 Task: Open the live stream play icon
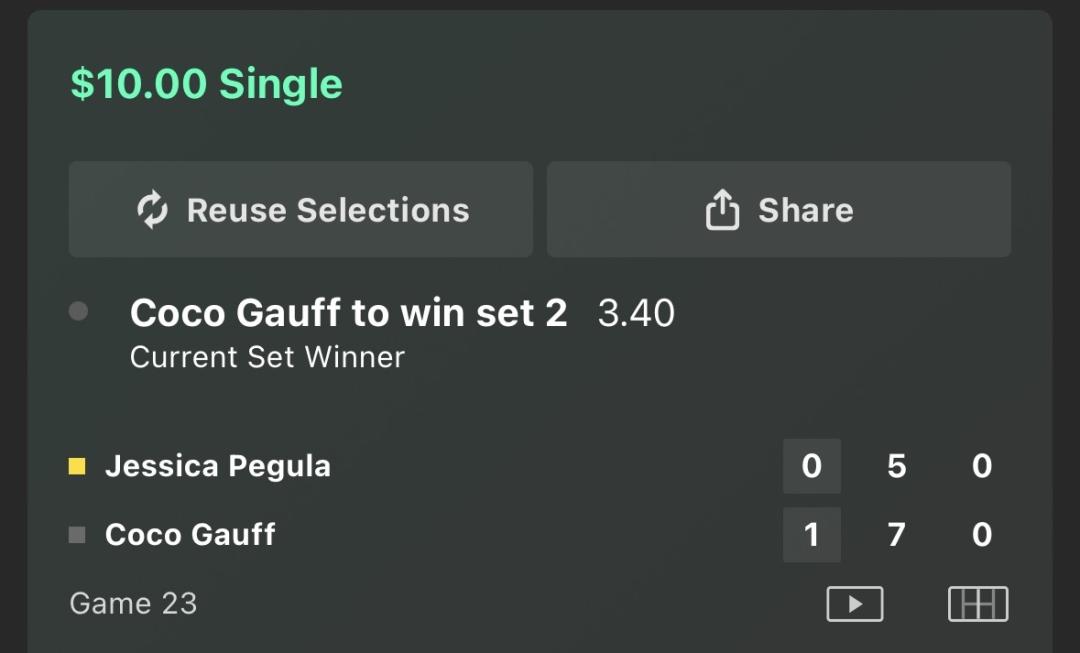click(854, 604)
